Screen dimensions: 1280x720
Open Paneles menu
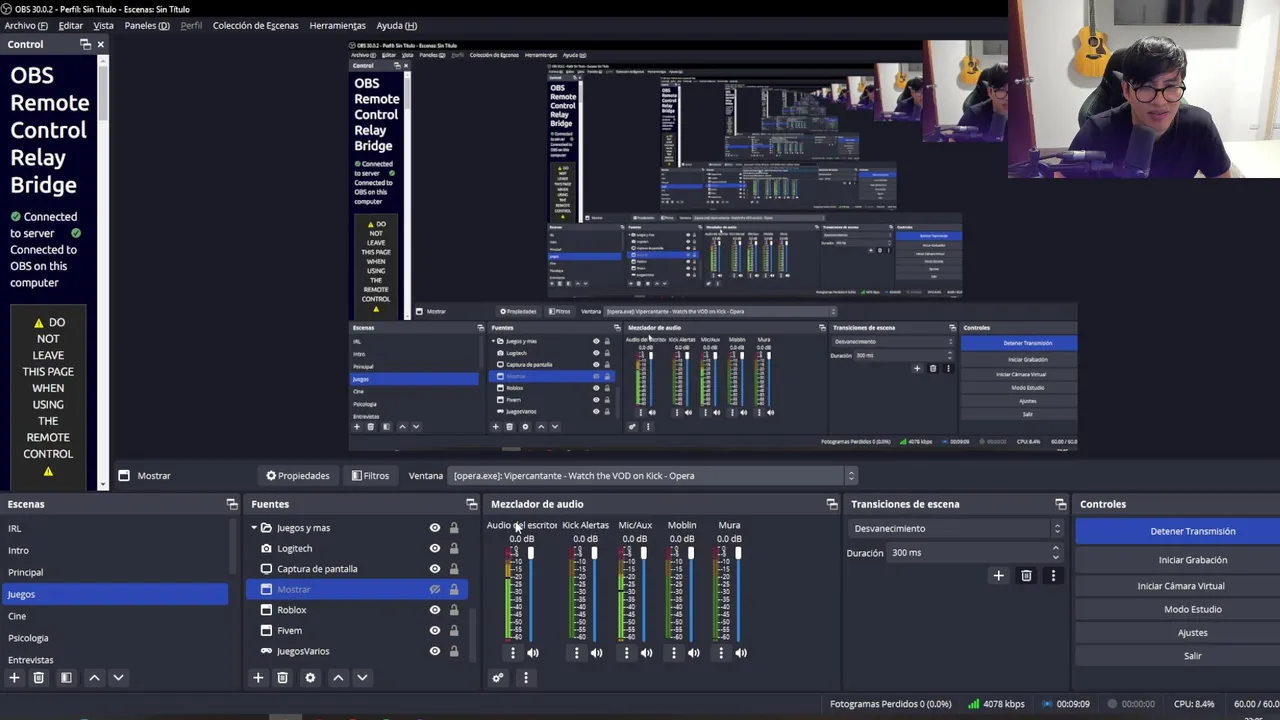tap(147, 25)
